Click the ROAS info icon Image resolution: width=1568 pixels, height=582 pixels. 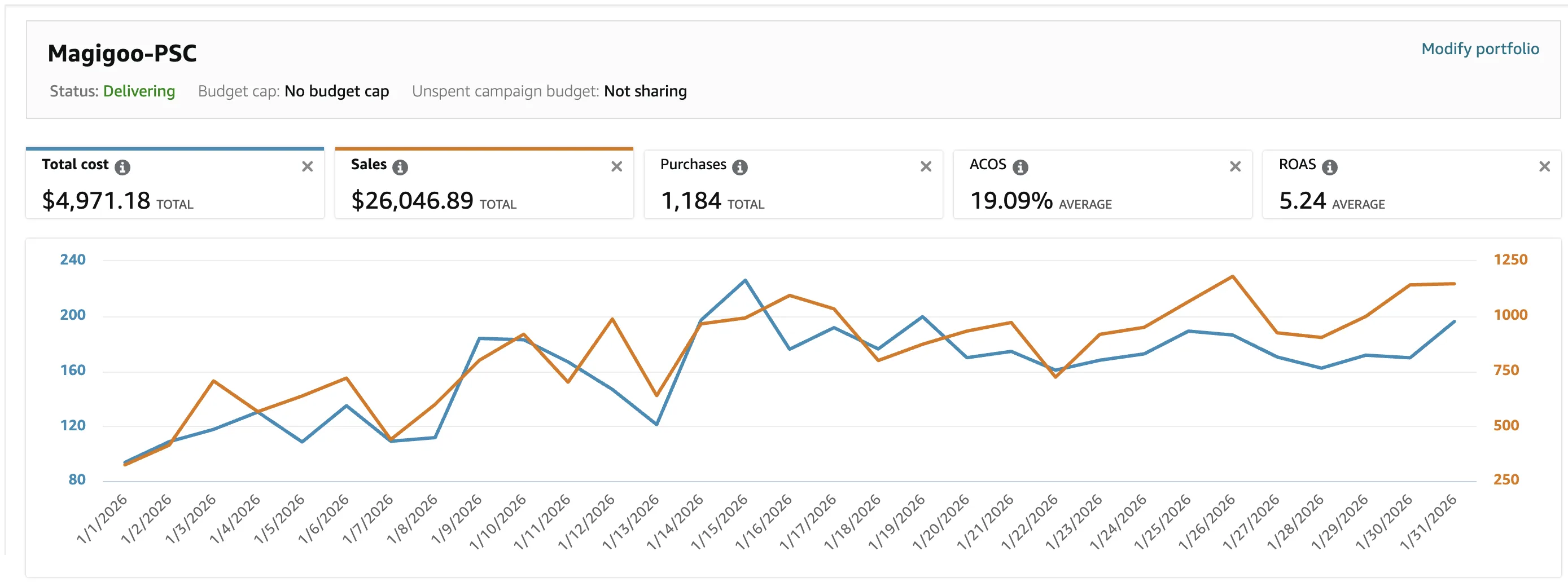pos(1329,167)
